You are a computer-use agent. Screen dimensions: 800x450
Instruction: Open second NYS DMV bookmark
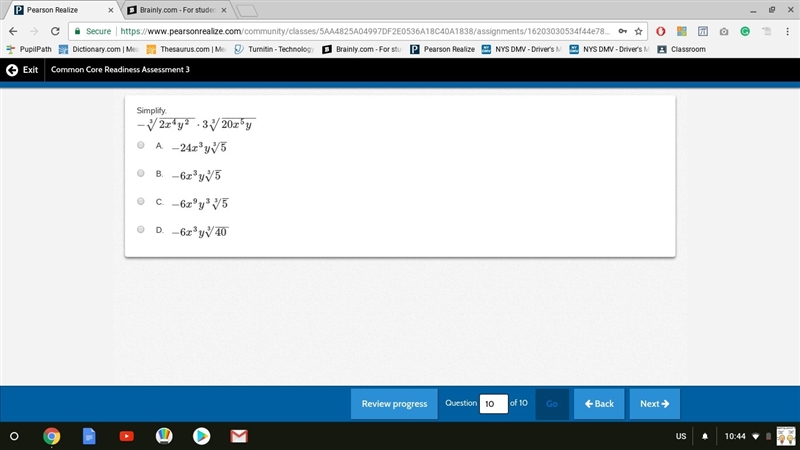[x=610, y=49]
